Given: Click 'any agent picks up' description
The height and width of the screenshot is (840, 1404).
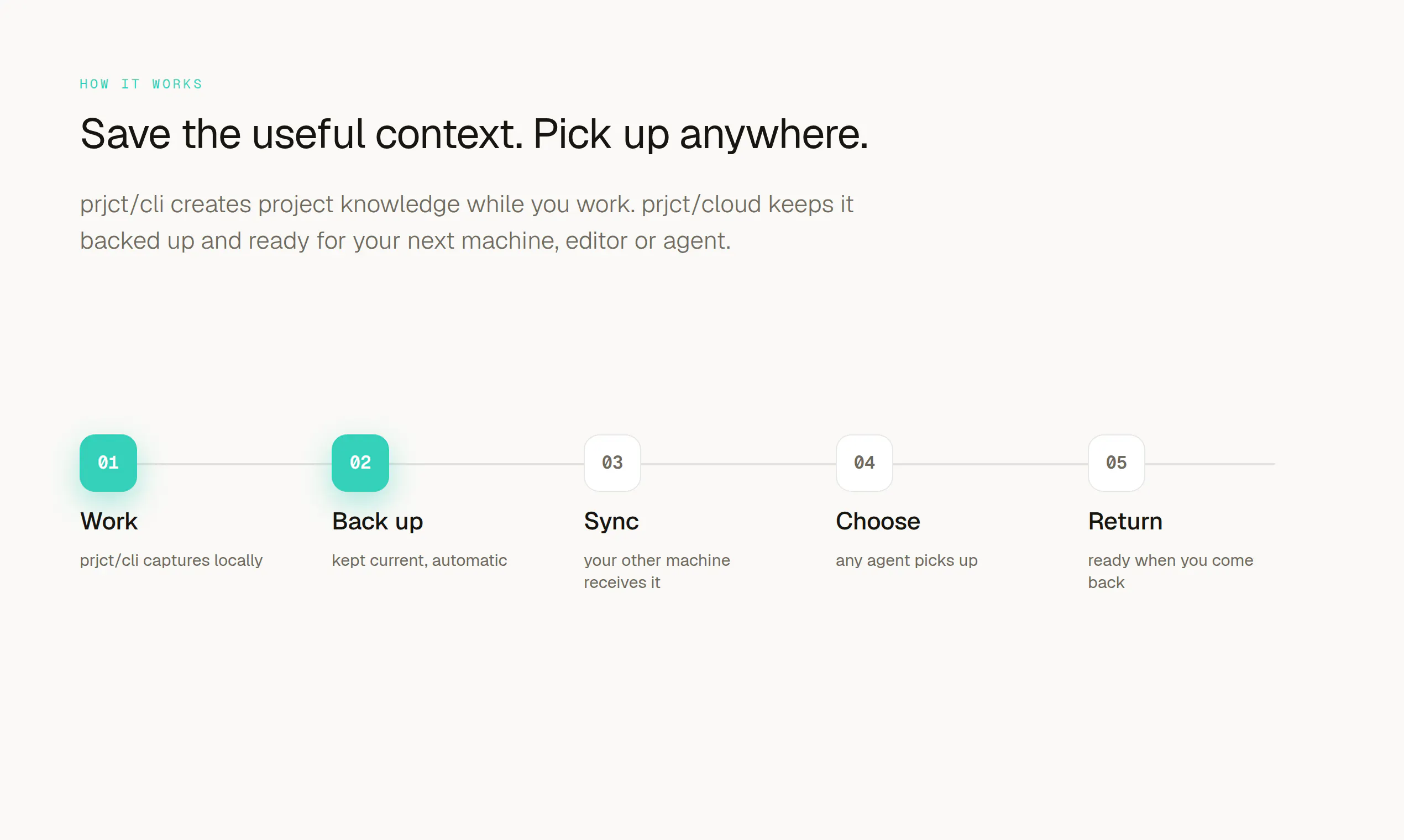Looking at the screenshot, I should point(907,560).
